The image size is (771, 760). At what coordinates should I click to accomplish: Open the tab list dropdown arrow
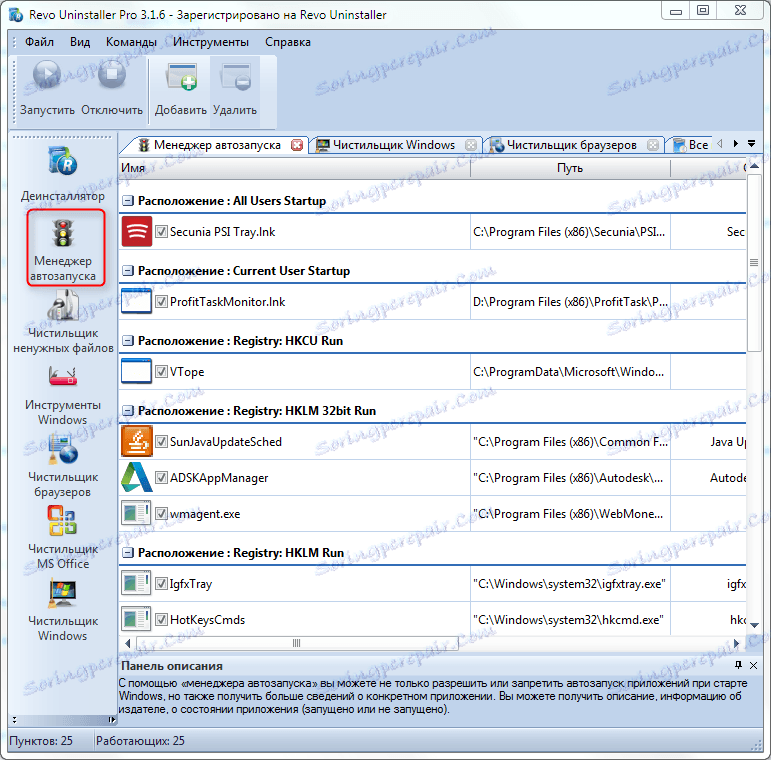(x=751, y=144)
